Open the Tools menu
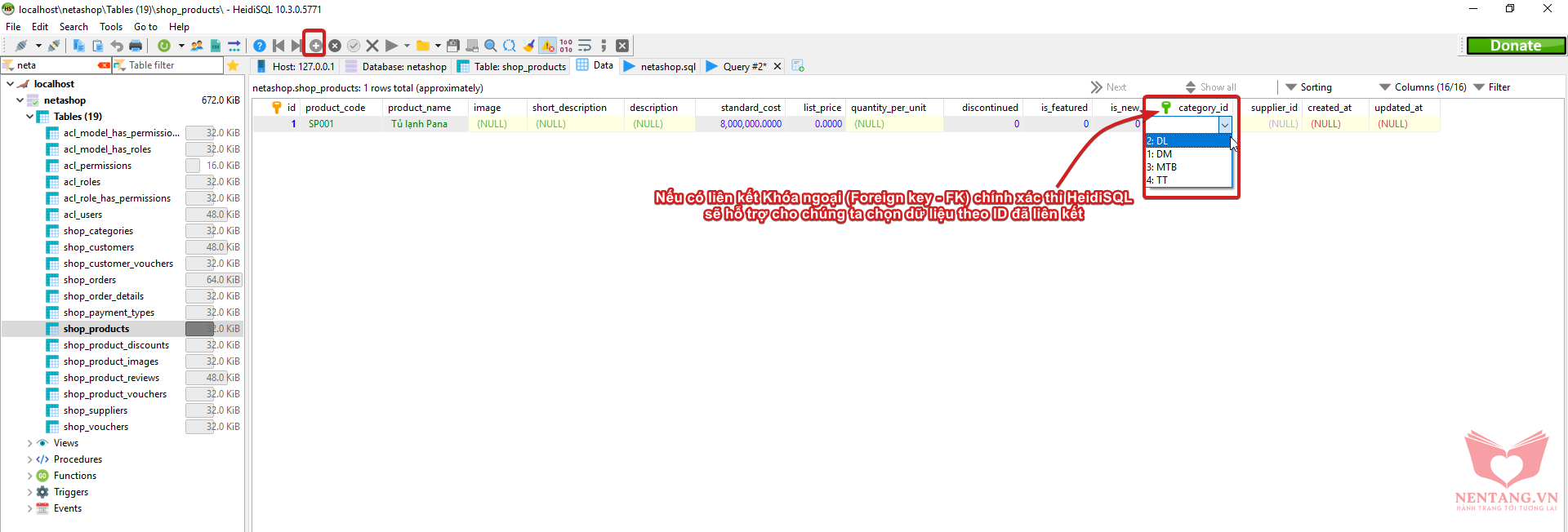 (111, 27)
